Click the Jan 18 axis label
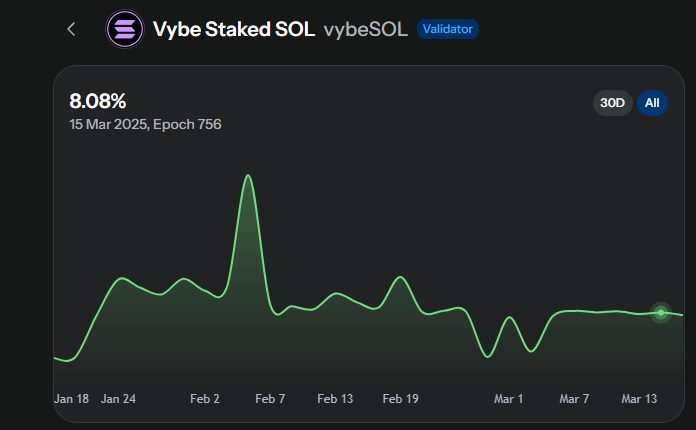Screen dimensions: 696x430 coord(71,399)
